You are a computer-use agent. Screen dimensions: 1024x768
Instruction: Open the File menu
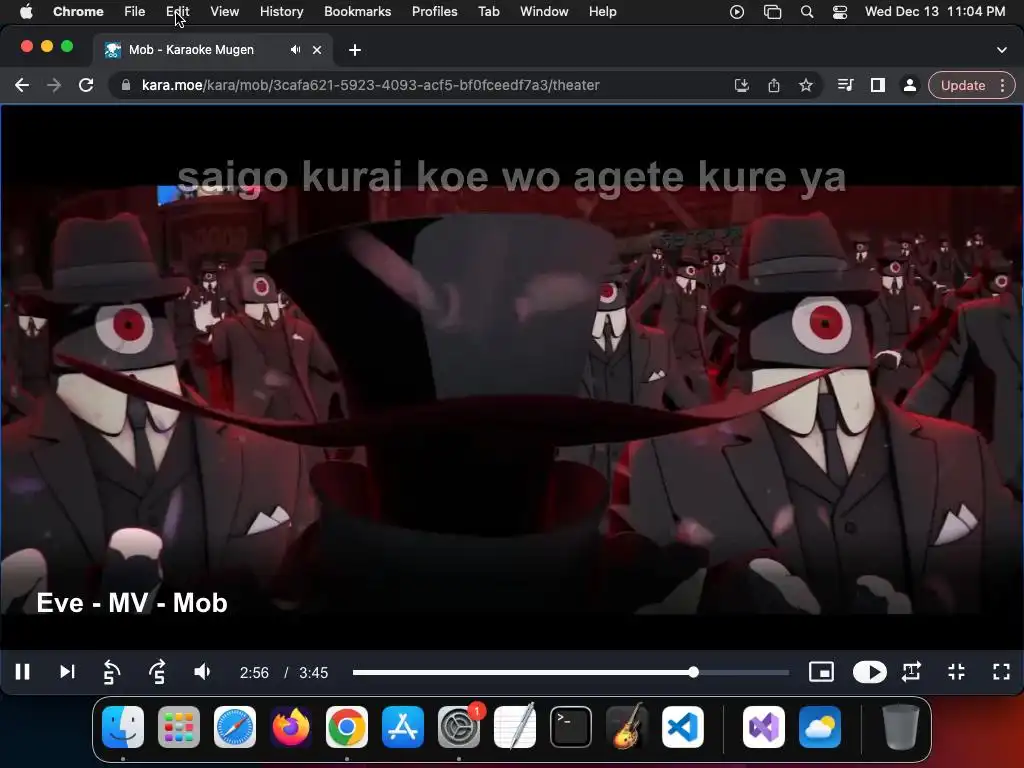135,12
